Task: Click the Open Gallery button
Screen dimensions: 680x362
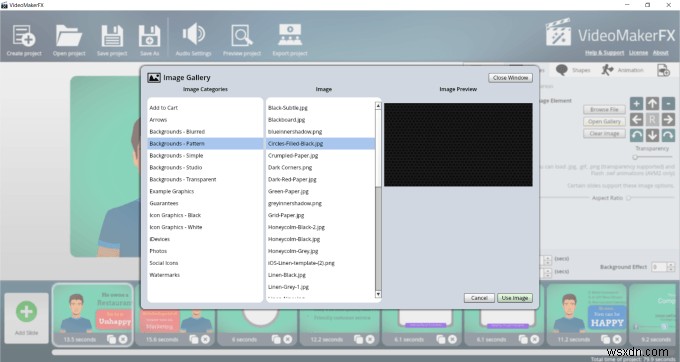Action: (x=604, y=122)
